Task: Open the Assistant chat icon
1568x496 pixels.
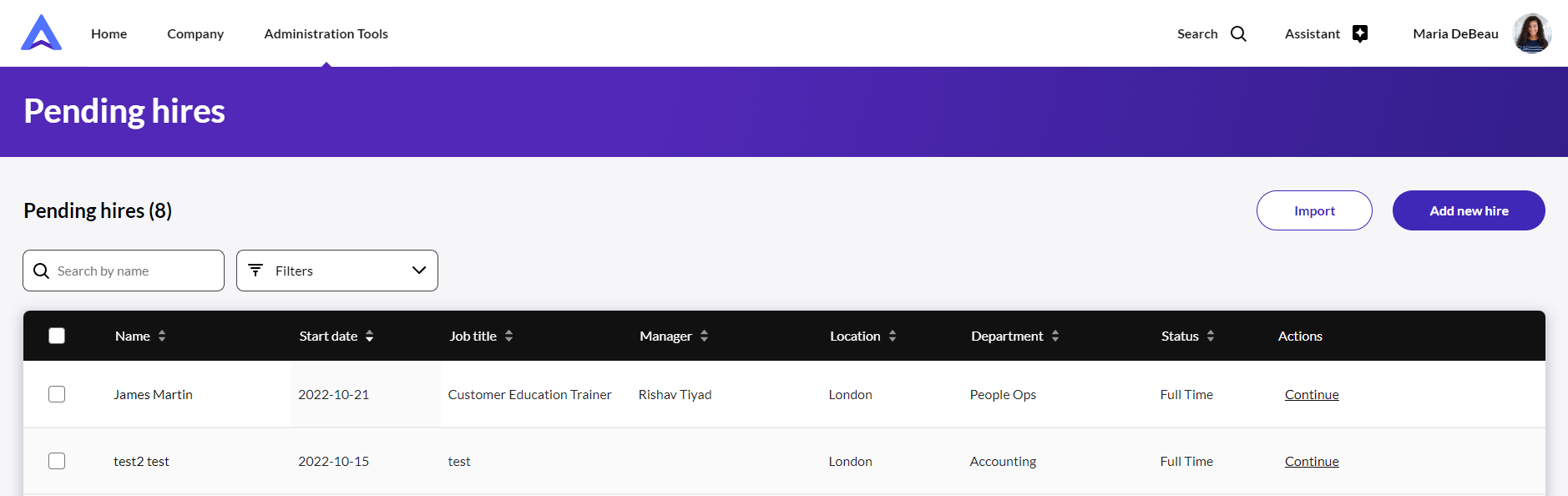Action: [1360, 34]
